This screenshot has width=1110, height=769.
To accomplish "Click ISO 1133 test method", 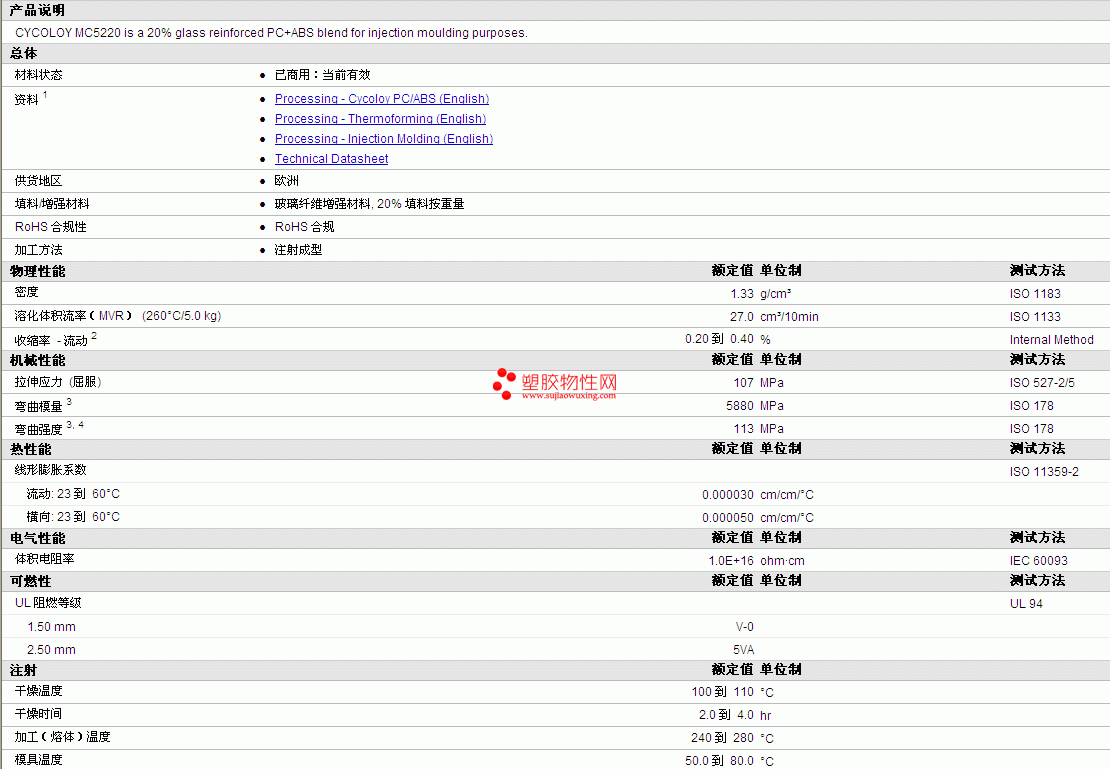I will 1035,317.
